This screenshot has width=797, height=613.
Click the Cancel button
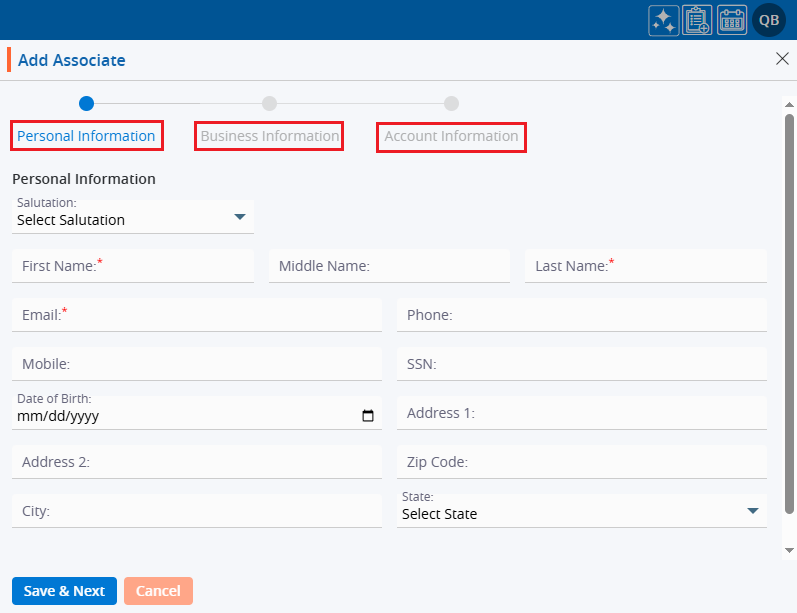(158, 591)
